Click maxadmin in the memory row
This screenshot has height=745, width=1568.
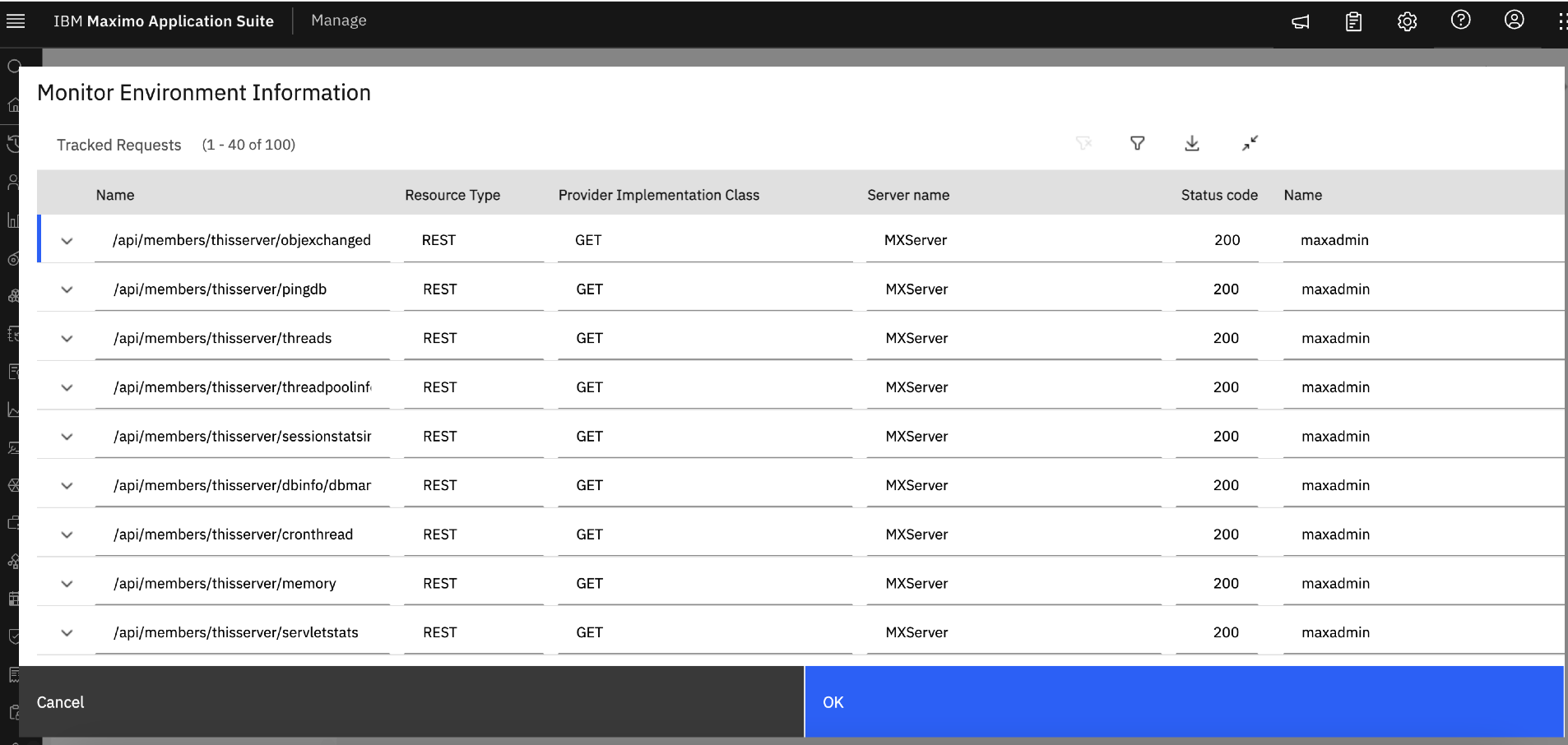point(1336,583)
